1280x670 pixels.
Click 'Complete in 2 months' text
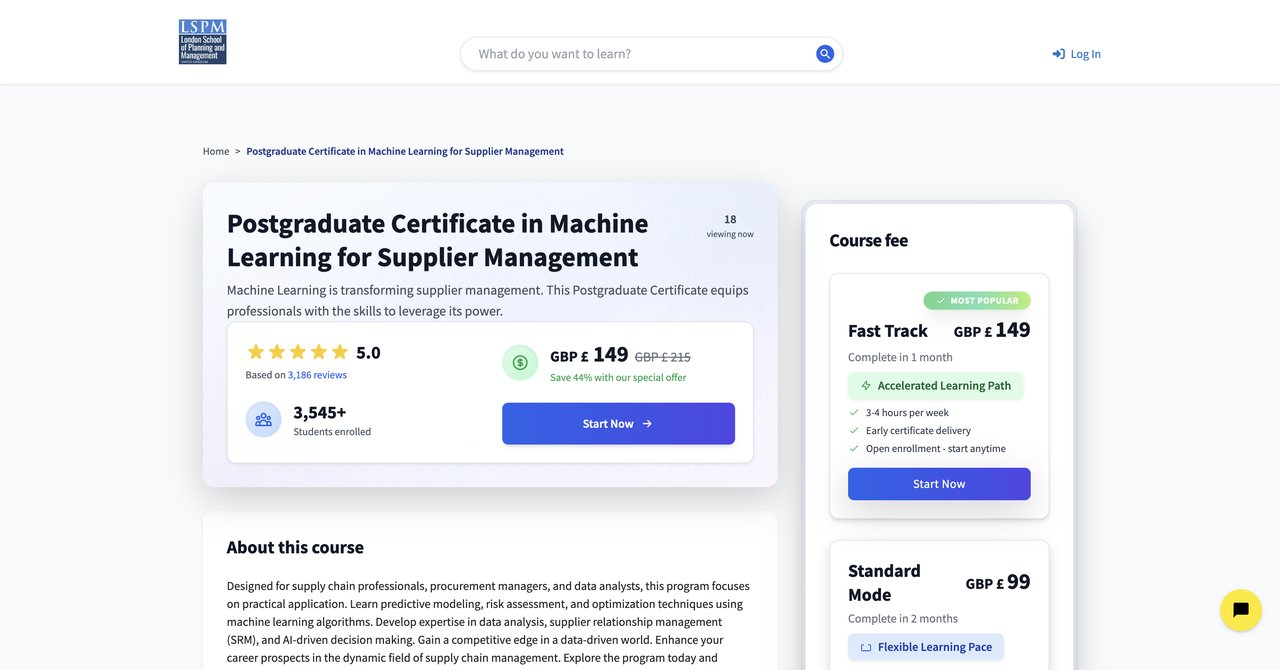click(903, 618)
